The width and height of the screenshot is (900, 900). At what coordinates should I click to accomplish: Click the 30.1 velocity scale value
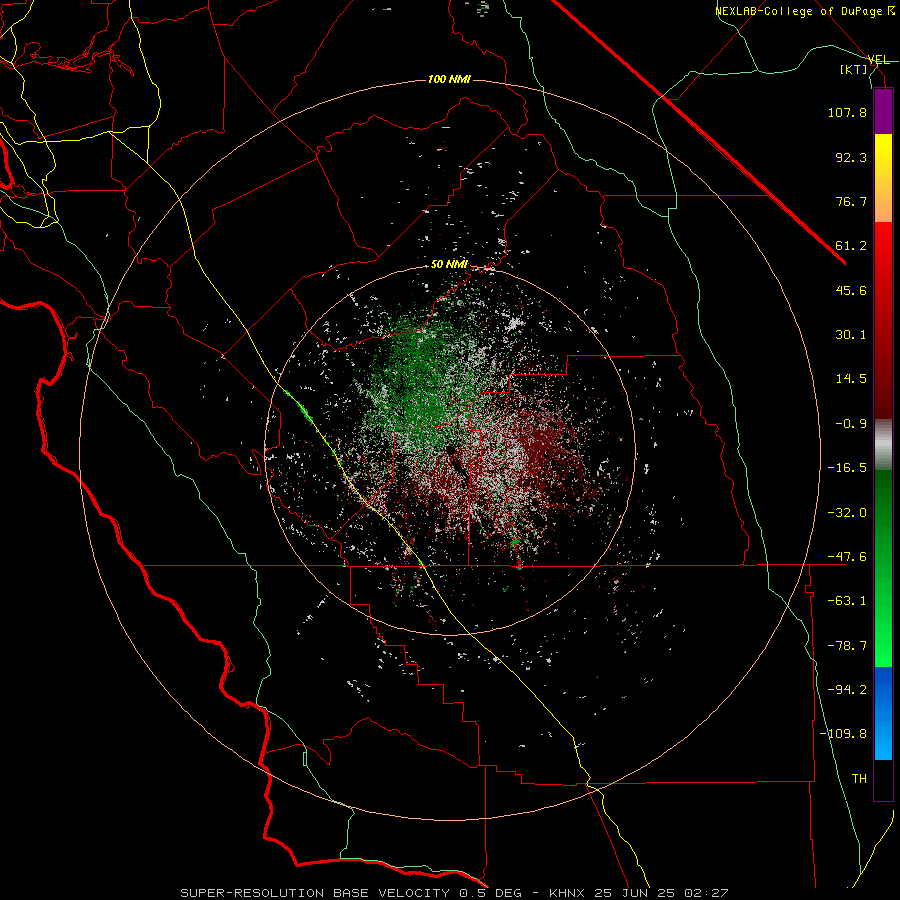tap(851, 335)
